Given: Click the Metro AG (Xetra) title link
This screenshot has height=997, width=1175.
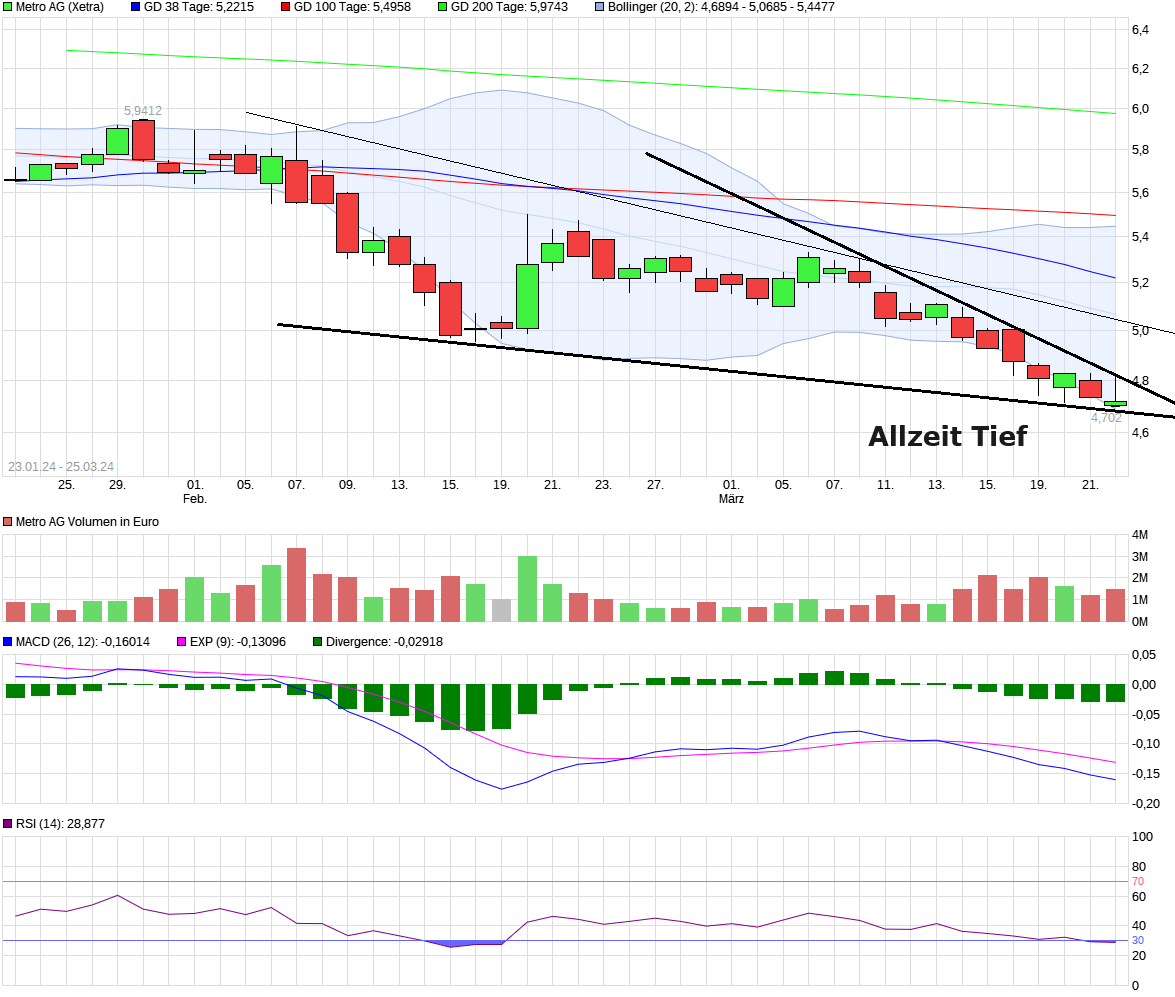Looking at the screenshot, I should click(x=55, y=8).
